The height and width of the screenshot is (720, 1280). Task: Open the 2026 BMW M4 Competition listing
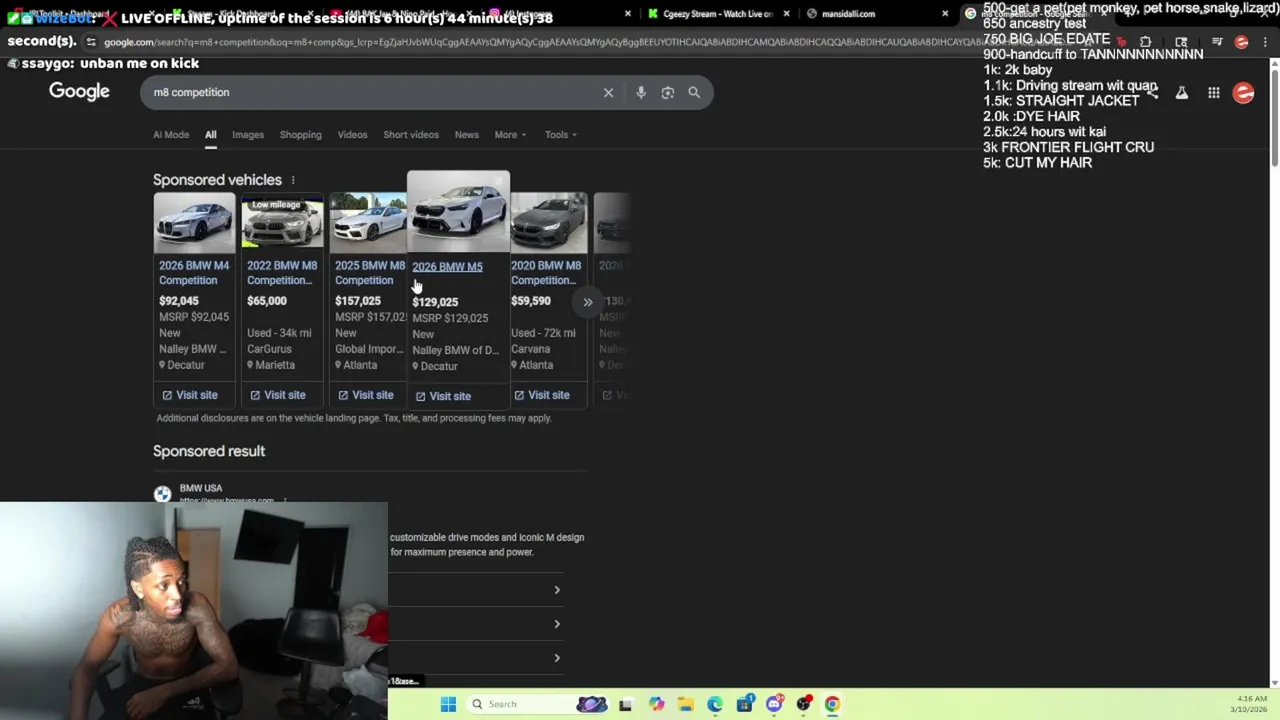[x=194, y=273]
